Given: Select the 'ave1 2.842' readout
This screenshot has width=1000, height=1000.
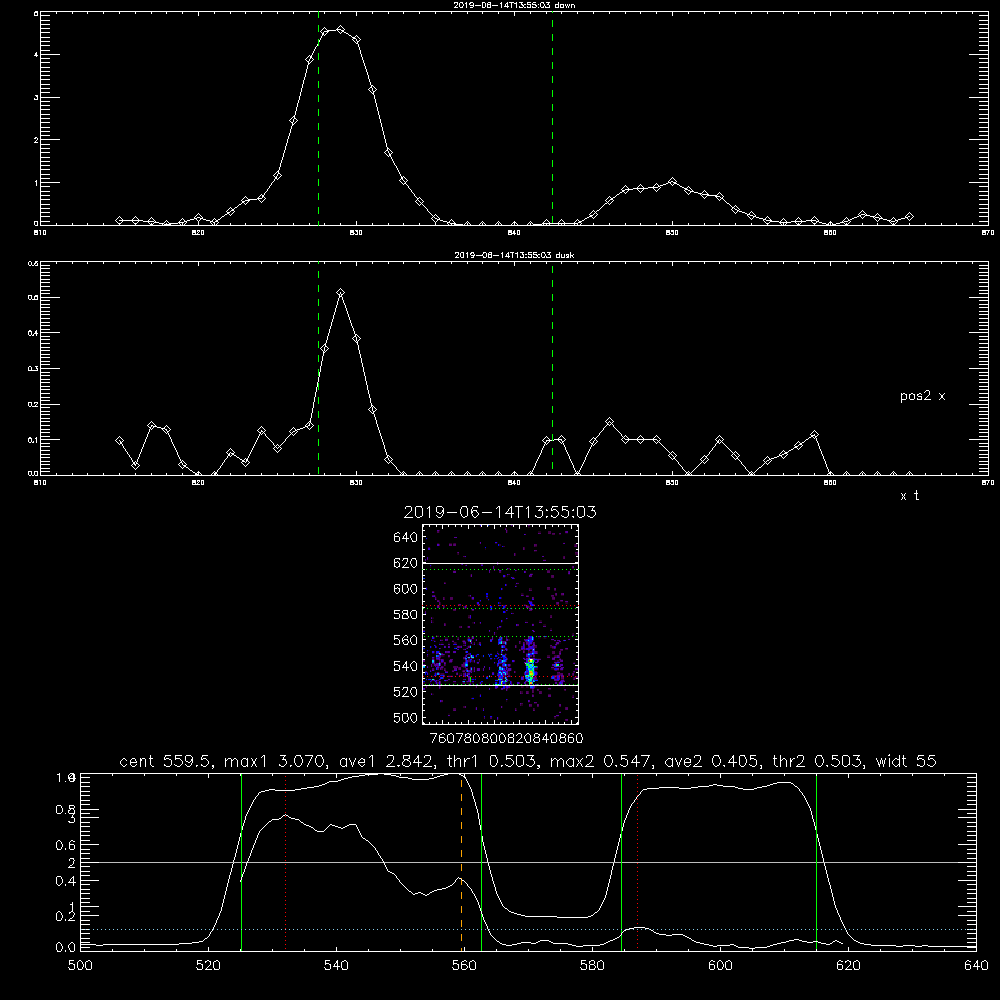Looking at the screenshot, I should point(386,761).
